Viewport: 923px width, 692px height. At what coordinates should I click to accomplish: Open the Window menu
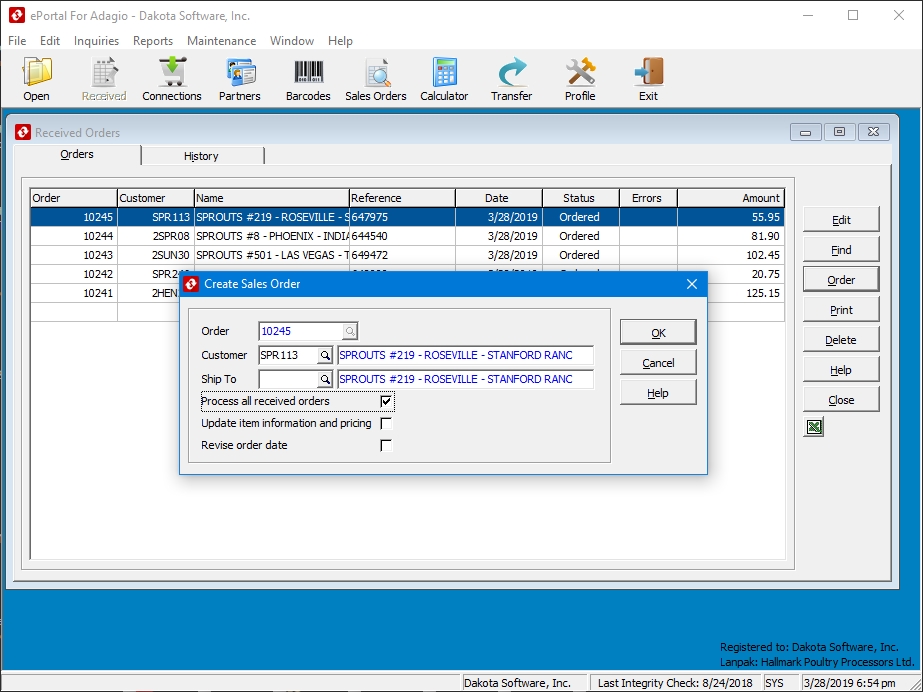(x=292, y=41)
